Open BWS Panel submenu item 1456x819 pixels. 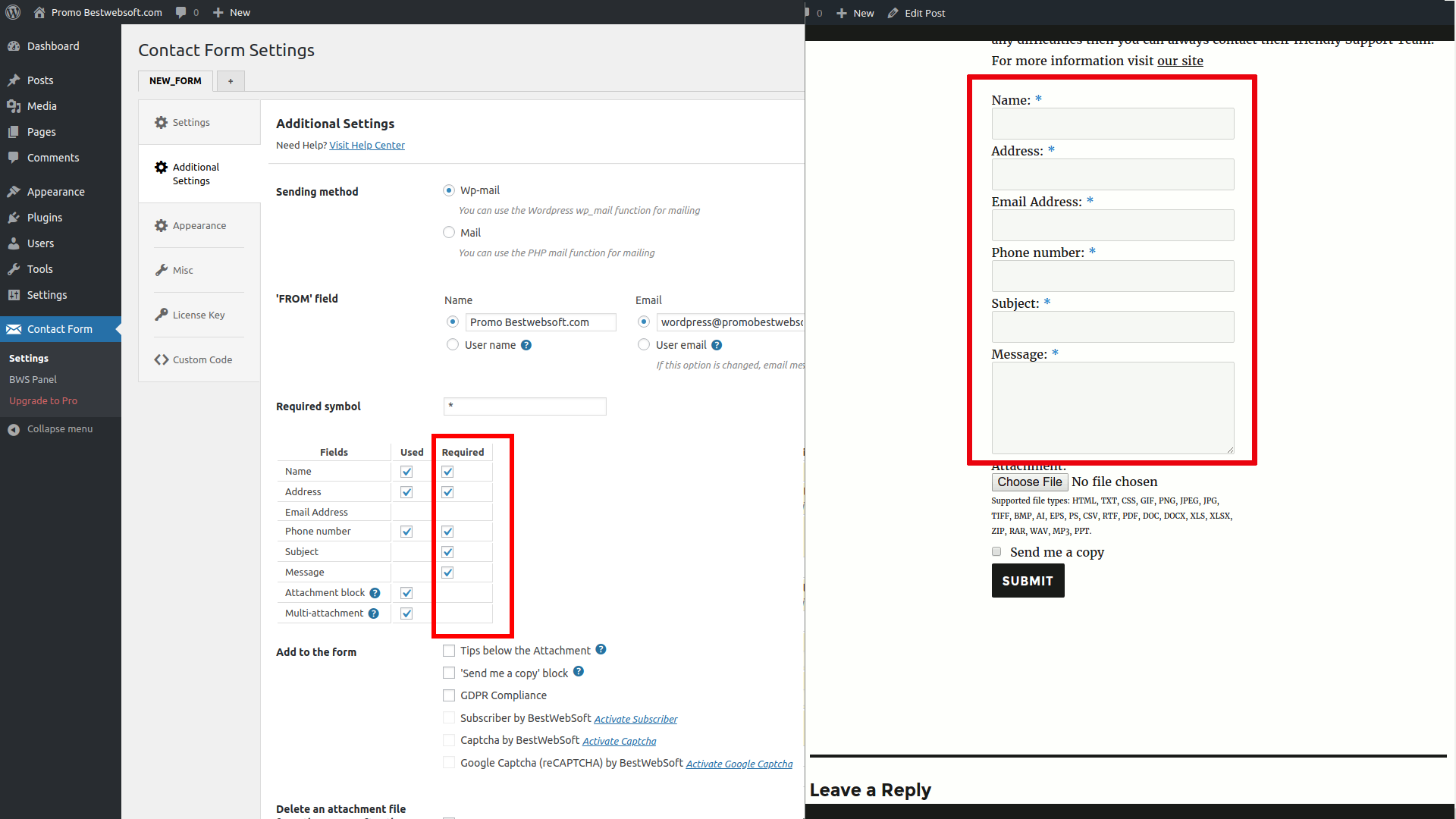point(33,380)
